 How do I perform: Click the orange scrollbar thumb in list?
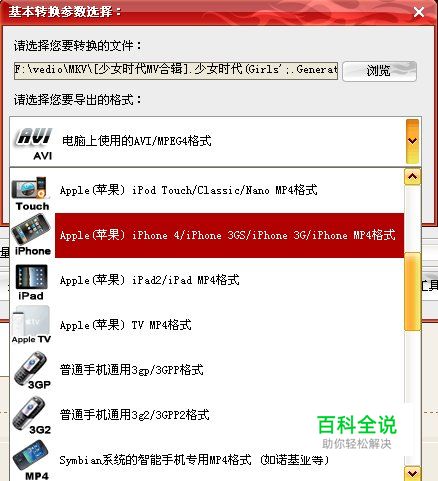coord(412,291)
